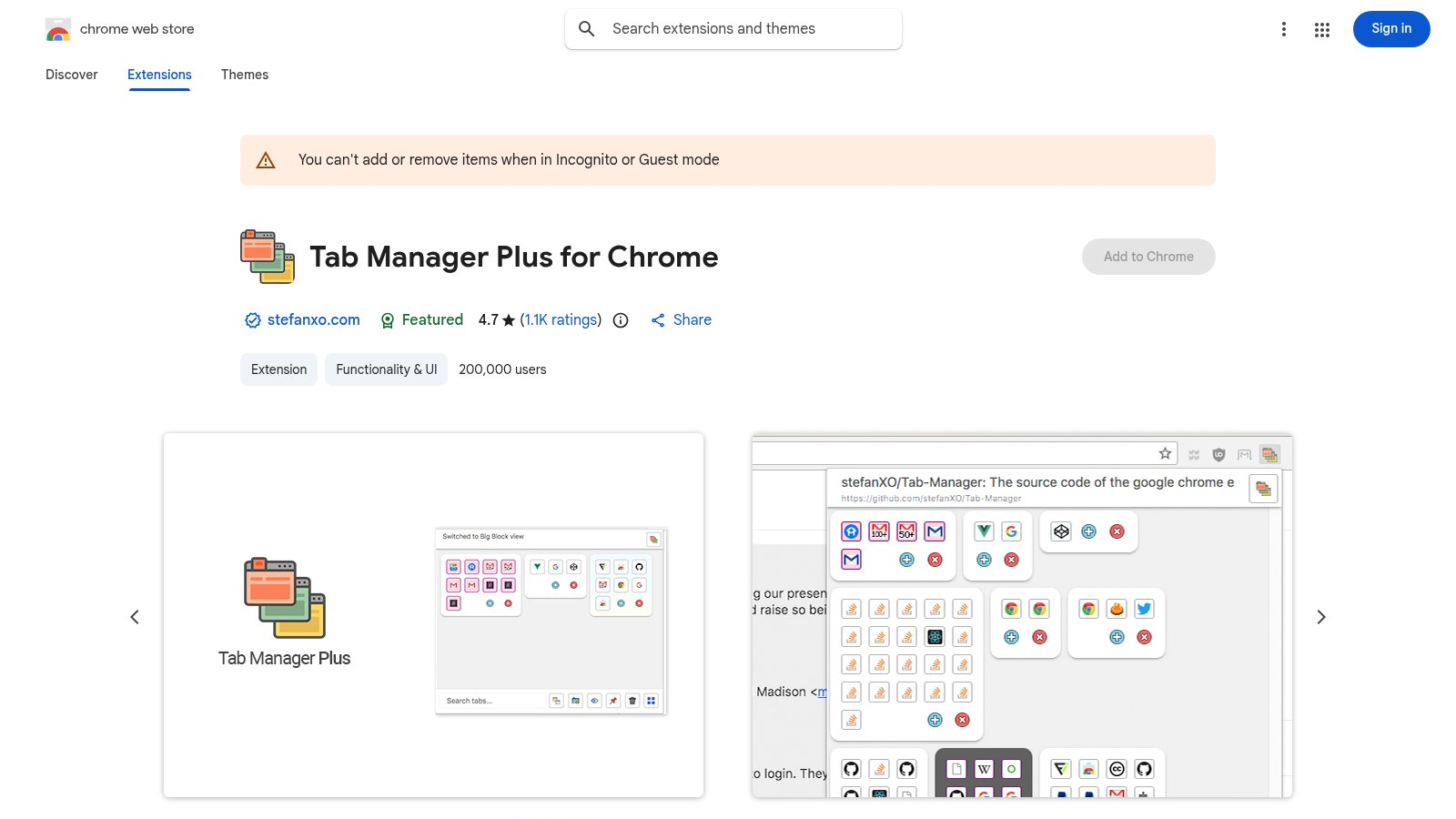
Task: Click the Tab Manager Plus for Chrome heading
Action: tap(514, 257)
